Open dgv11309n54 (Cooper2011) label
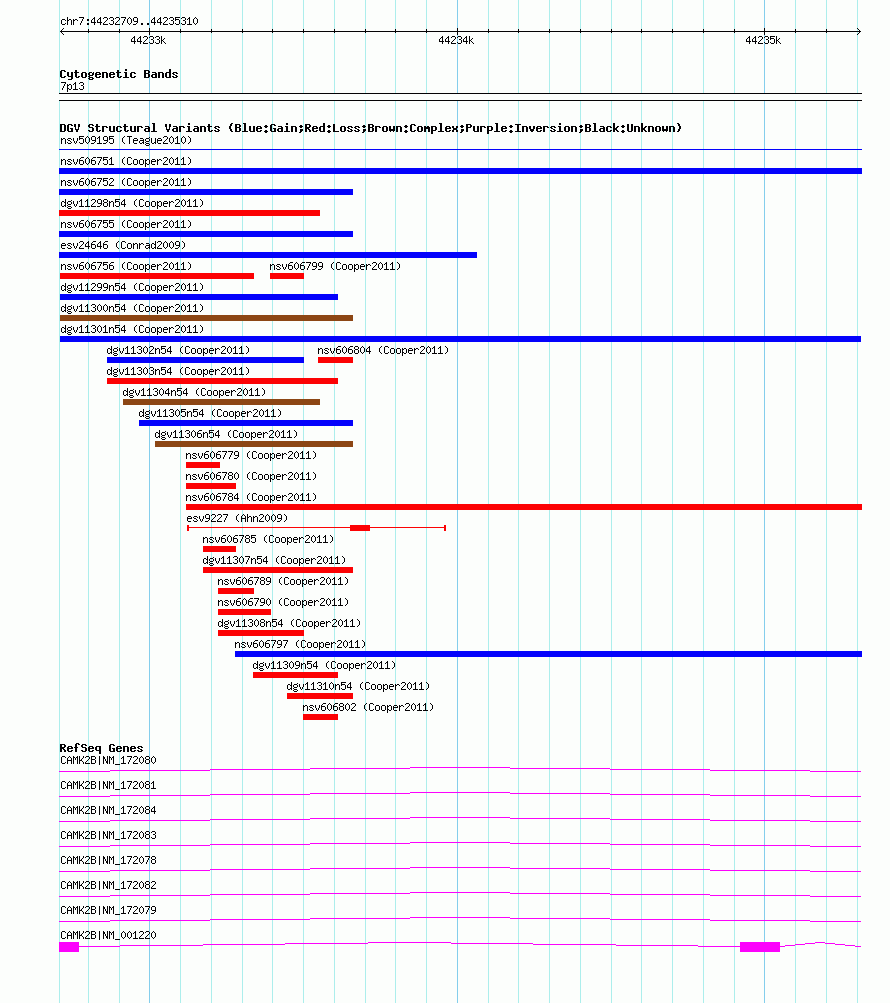This screenshot has width=890, height=1003. click(324, 665)
